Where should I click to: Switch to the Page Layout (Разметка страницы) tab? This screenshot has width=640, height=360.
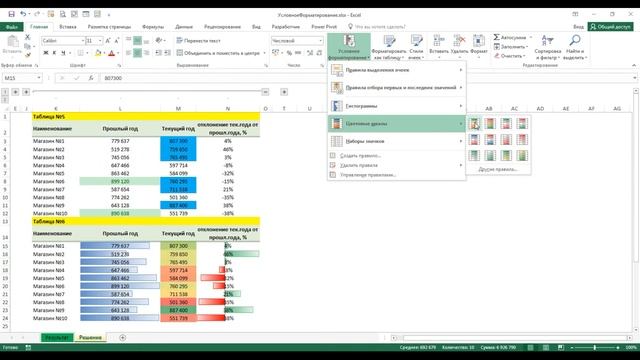click(109, 27)
